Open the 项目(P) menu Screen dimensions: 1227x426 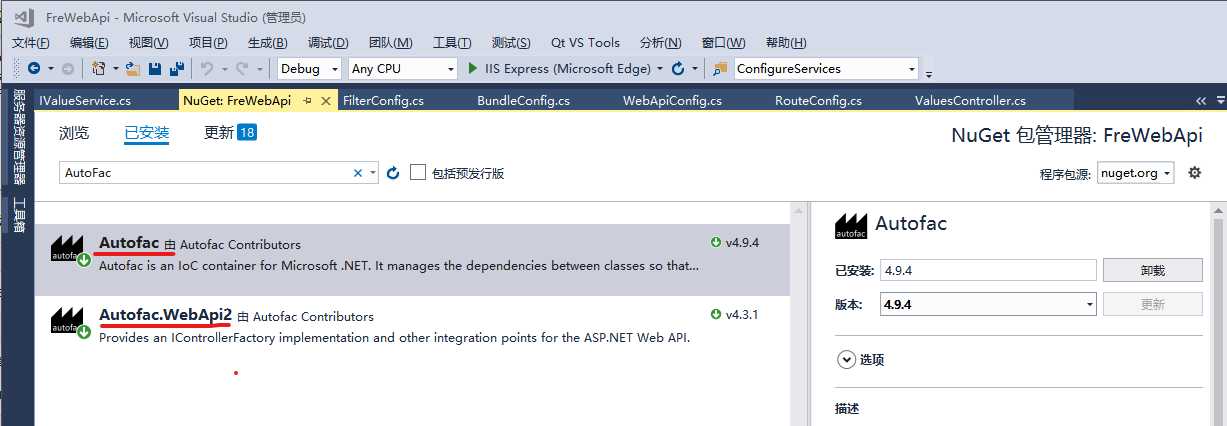tap(208, 42)
